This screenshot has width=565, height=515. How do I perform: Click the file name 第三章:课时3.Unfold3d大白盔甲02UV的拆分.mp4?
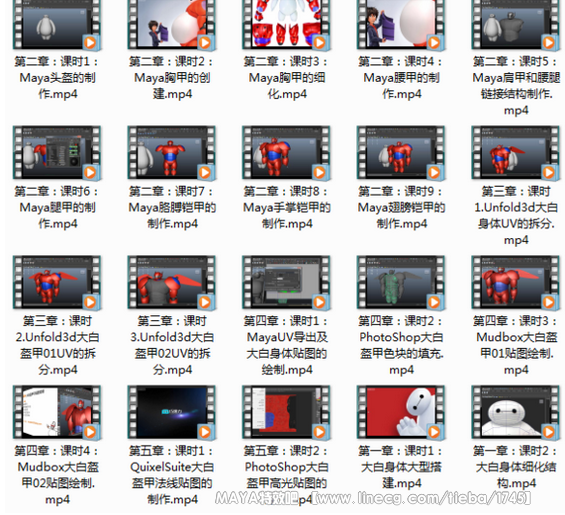(172, 345)
